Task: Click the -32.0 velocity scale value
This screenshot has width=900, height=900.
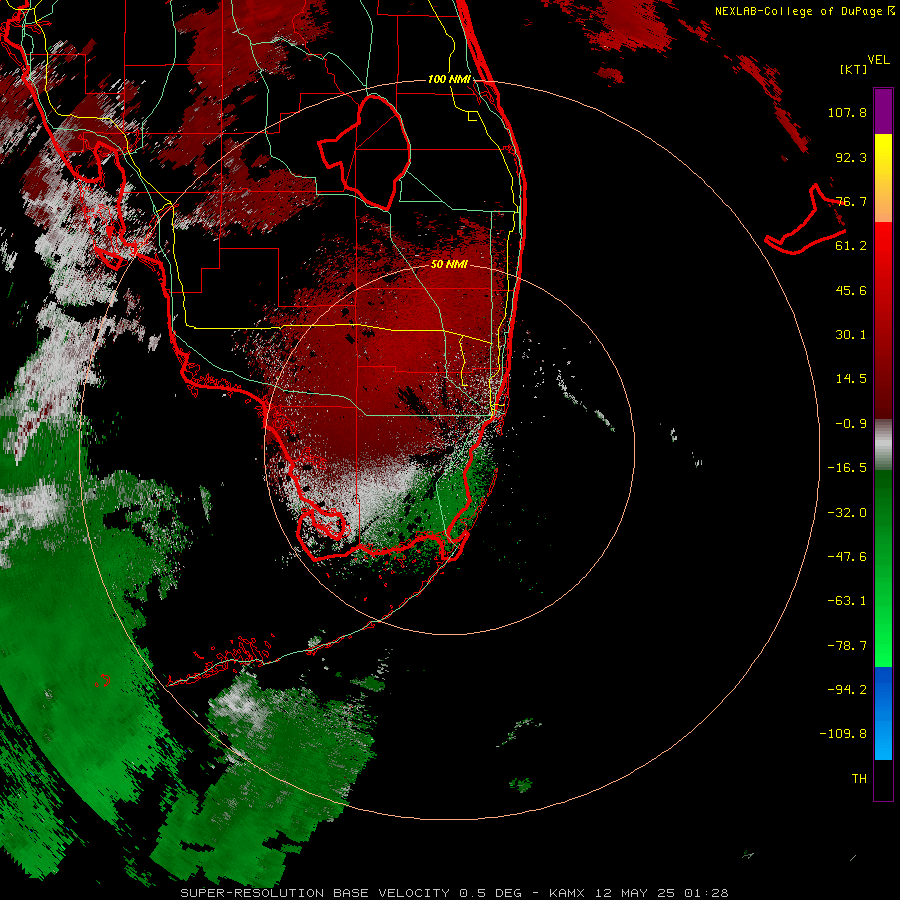Action: 847,513
